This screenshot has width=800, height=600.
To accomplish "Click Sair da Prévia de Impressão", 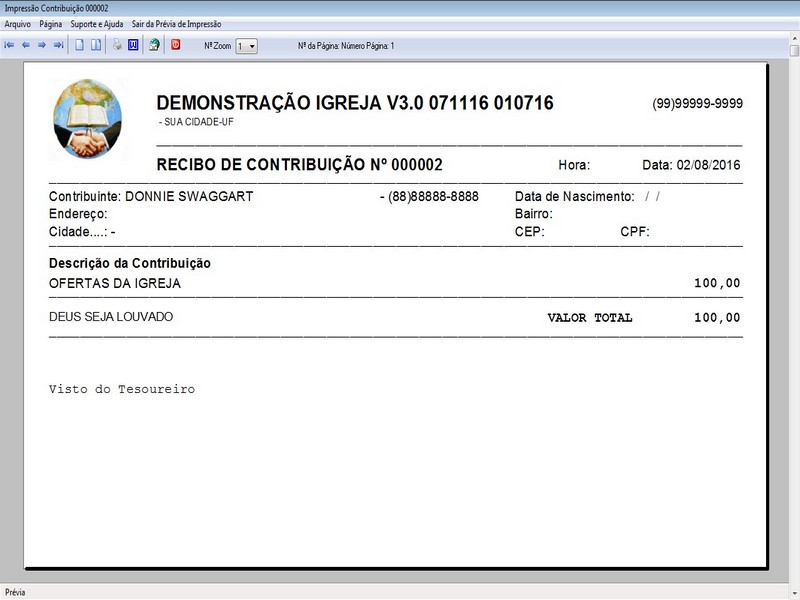I will coord(177,24).
